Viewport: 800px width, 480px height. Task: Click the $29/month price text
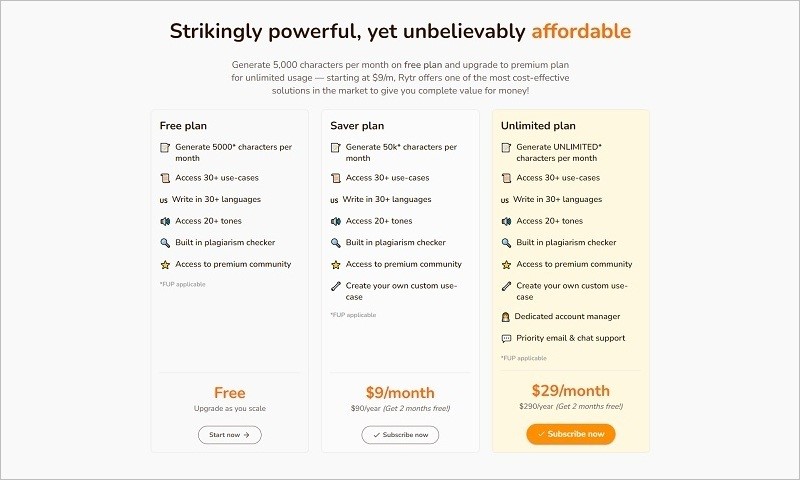click(570, 391)
